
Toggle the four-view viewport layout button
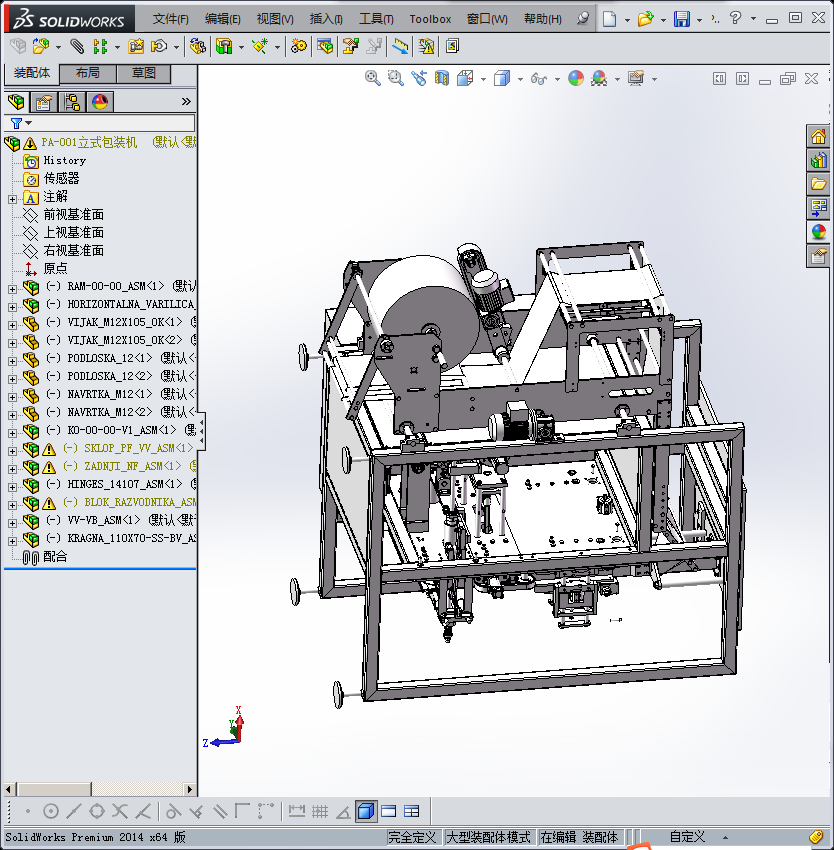411,811
